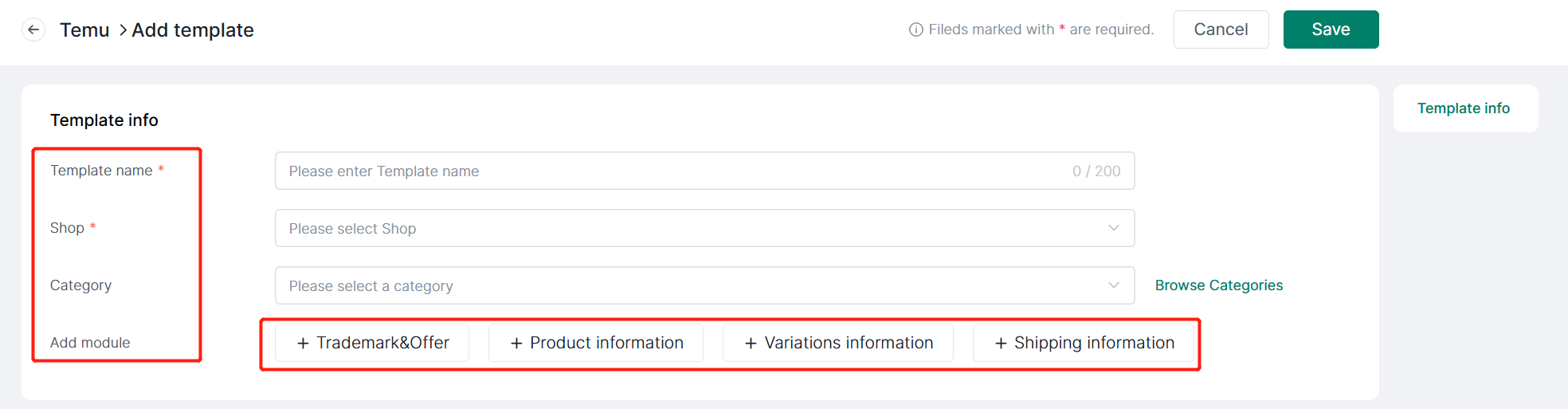This screenshot has height=409, width=1568.
Task: Click the plus icon on Product information
Action: (516, 343)
